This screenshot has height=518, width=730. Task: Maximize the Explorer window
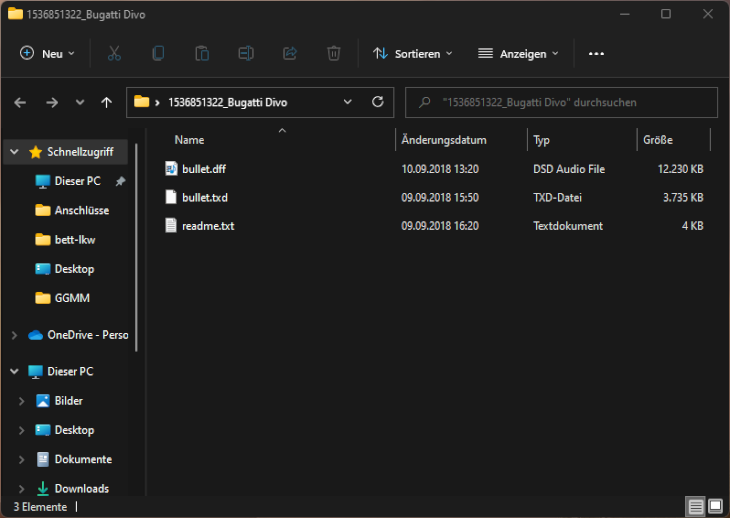tap(666, 14)
